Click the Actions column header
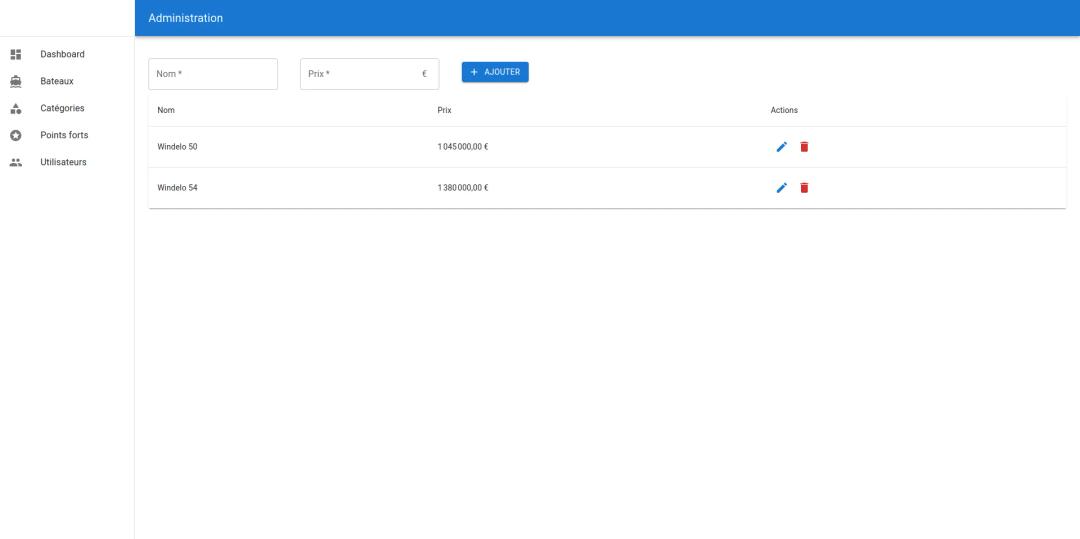 [x=784, y=110]
